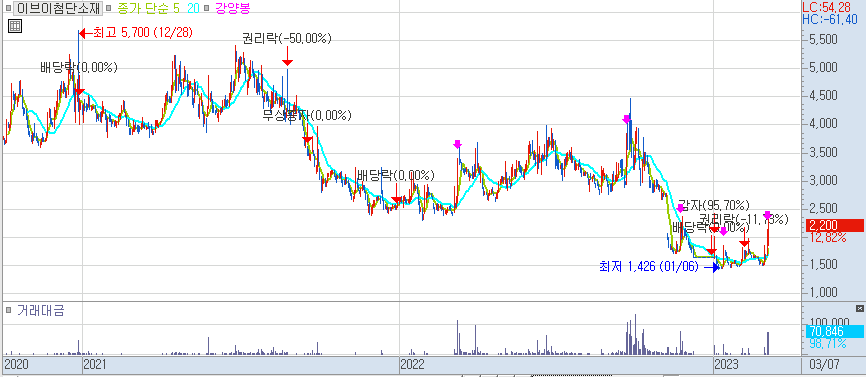Click the 2022 year label on time axis
Viewport: 866px width, 377px height.
coord(412,365)
